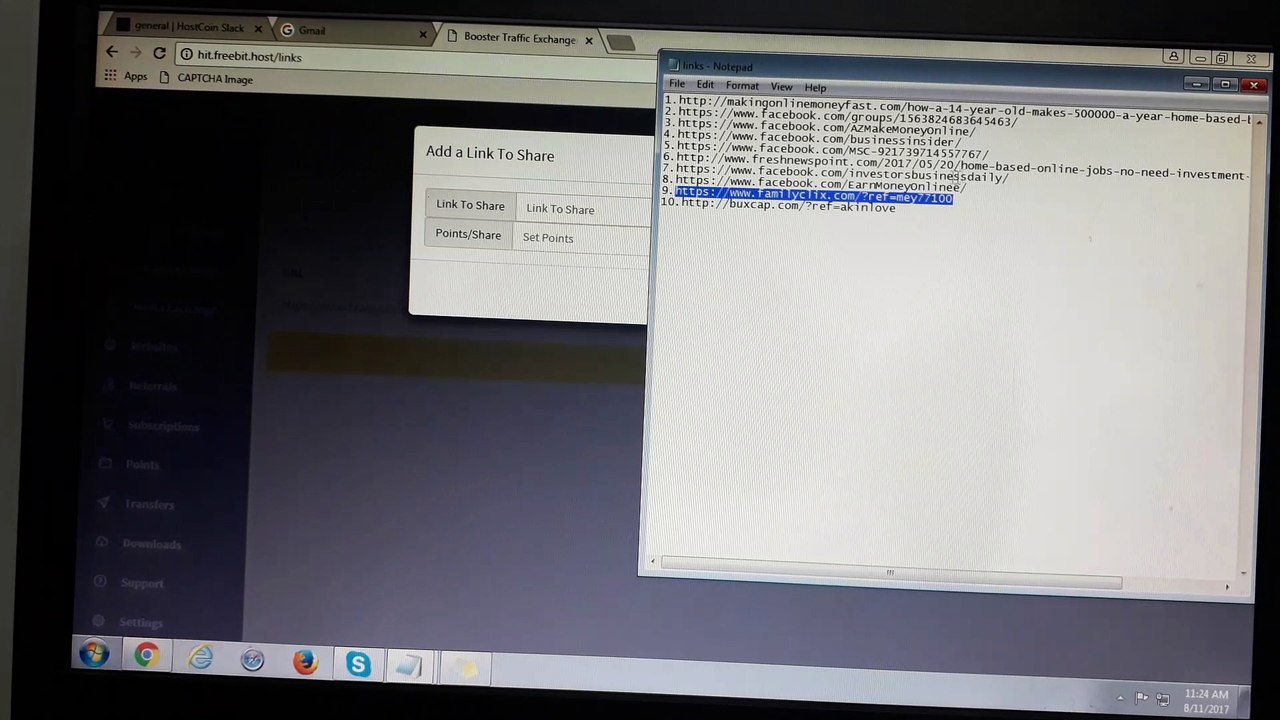Image resolution: width=1280 pixels, height=720 pixels.
Task: Select the Notepad taskbar button
Action: coord(410,666)
